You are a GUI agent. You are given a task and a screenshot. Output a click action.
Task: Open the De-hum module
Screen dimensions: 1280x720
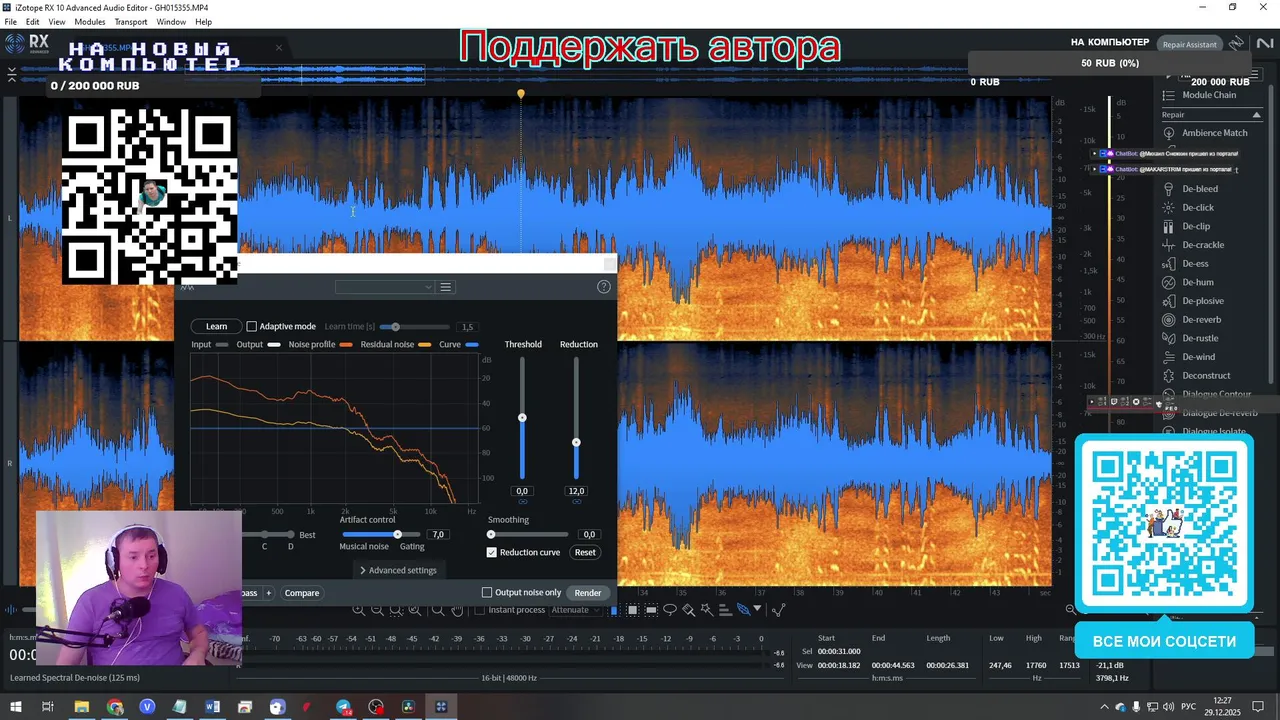(x=1197, y=282)
